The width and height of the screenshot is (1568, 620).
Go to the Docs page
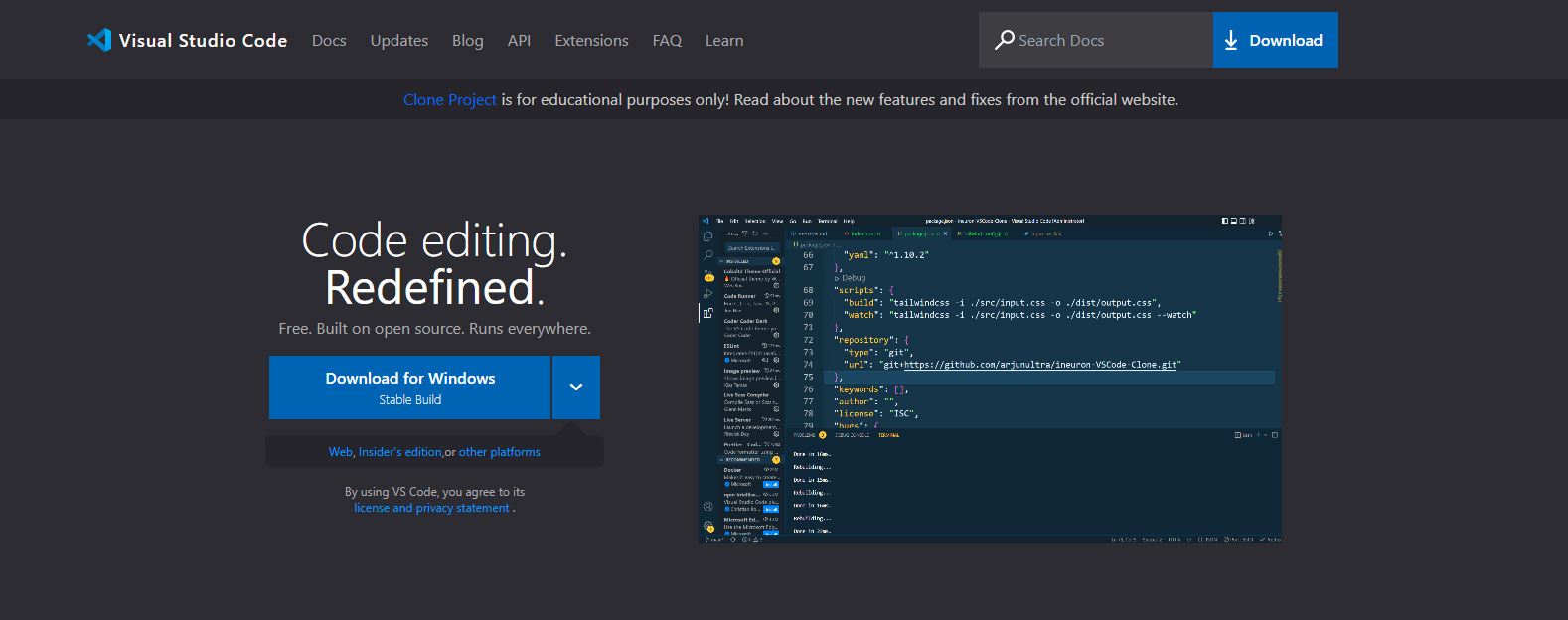click(329, 41)
